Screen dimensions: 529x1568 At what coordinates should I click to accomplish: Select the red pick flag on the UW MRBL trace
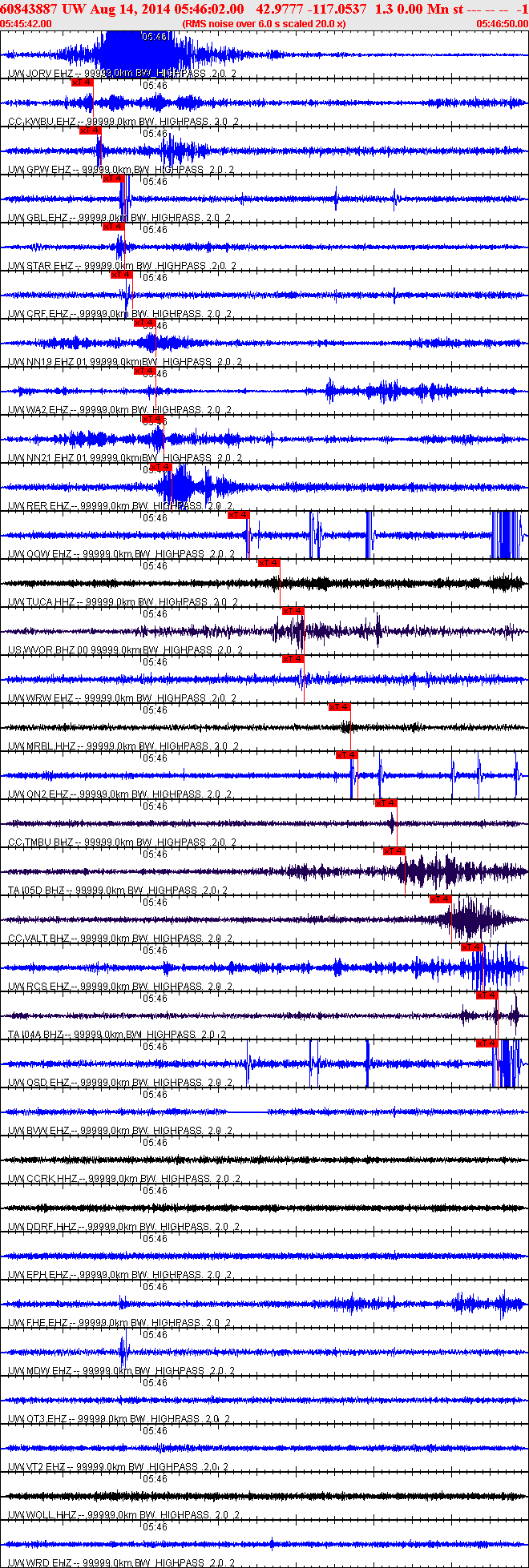(340, 707)
